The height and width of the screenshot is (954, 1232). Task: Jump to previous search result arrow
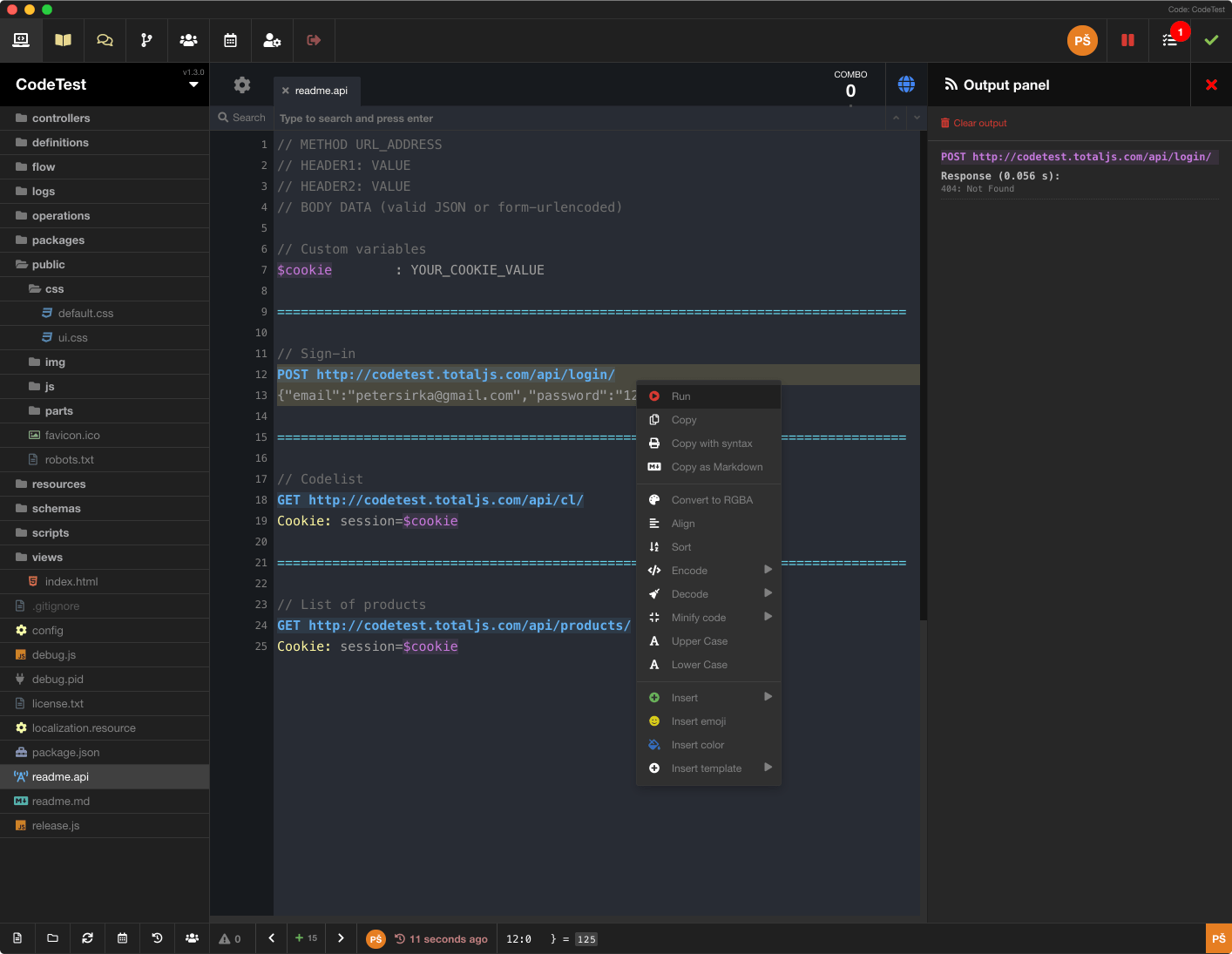(896, 118)
